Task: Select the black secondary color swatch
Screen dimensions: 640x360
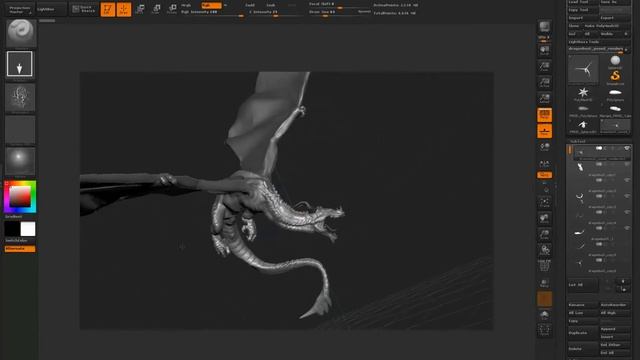Action: point(12,229)
